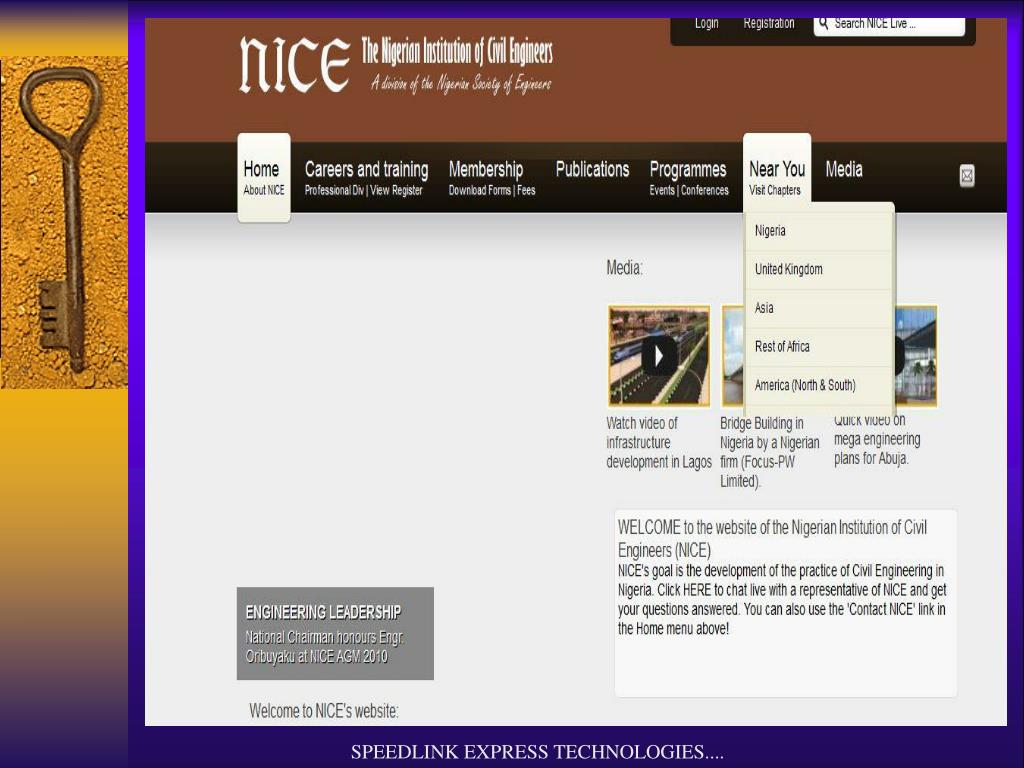Click Bridge Building in Nigeria caption

point(770,452)
